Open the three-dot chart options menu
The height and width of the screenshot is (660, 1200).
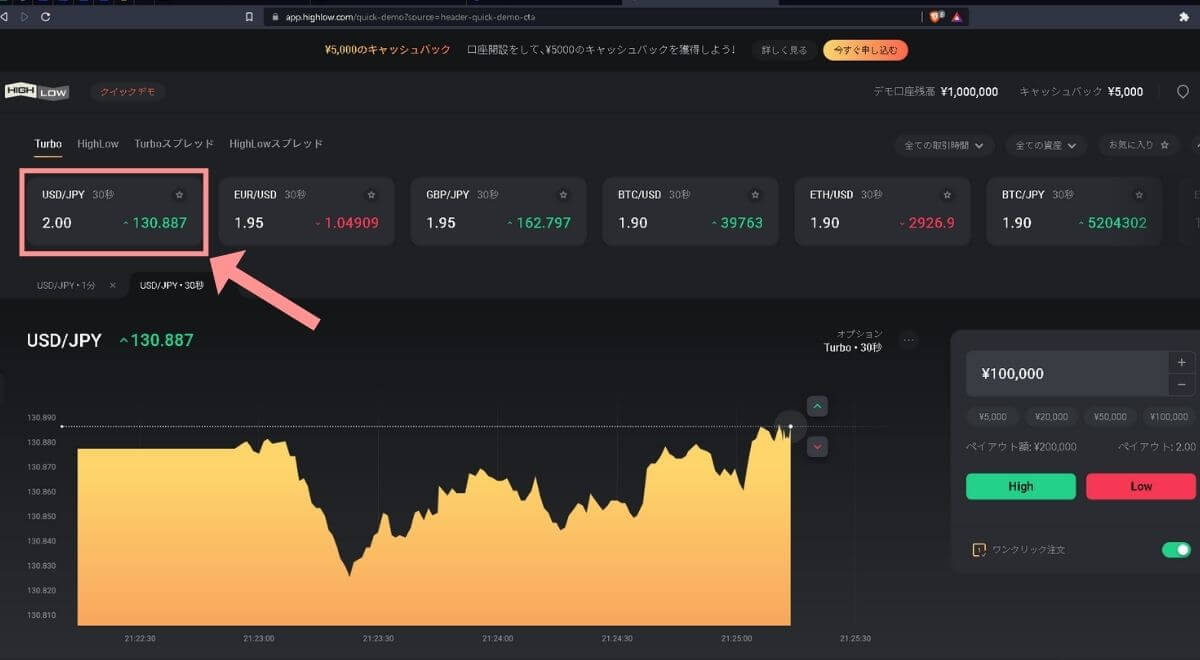pos(909,340)
